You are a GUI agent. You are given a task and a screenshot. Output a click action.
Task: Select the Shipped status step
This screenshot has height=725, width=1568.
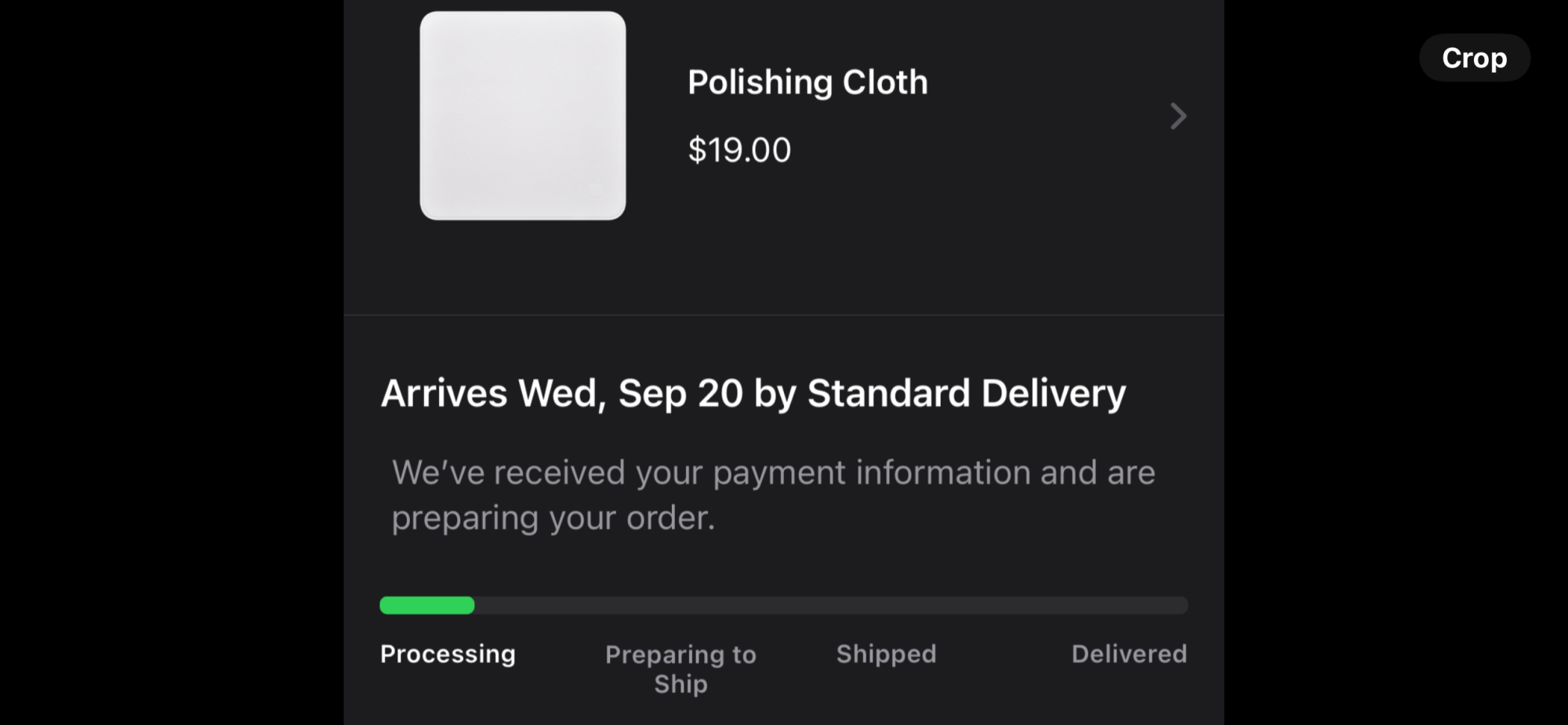886,654
